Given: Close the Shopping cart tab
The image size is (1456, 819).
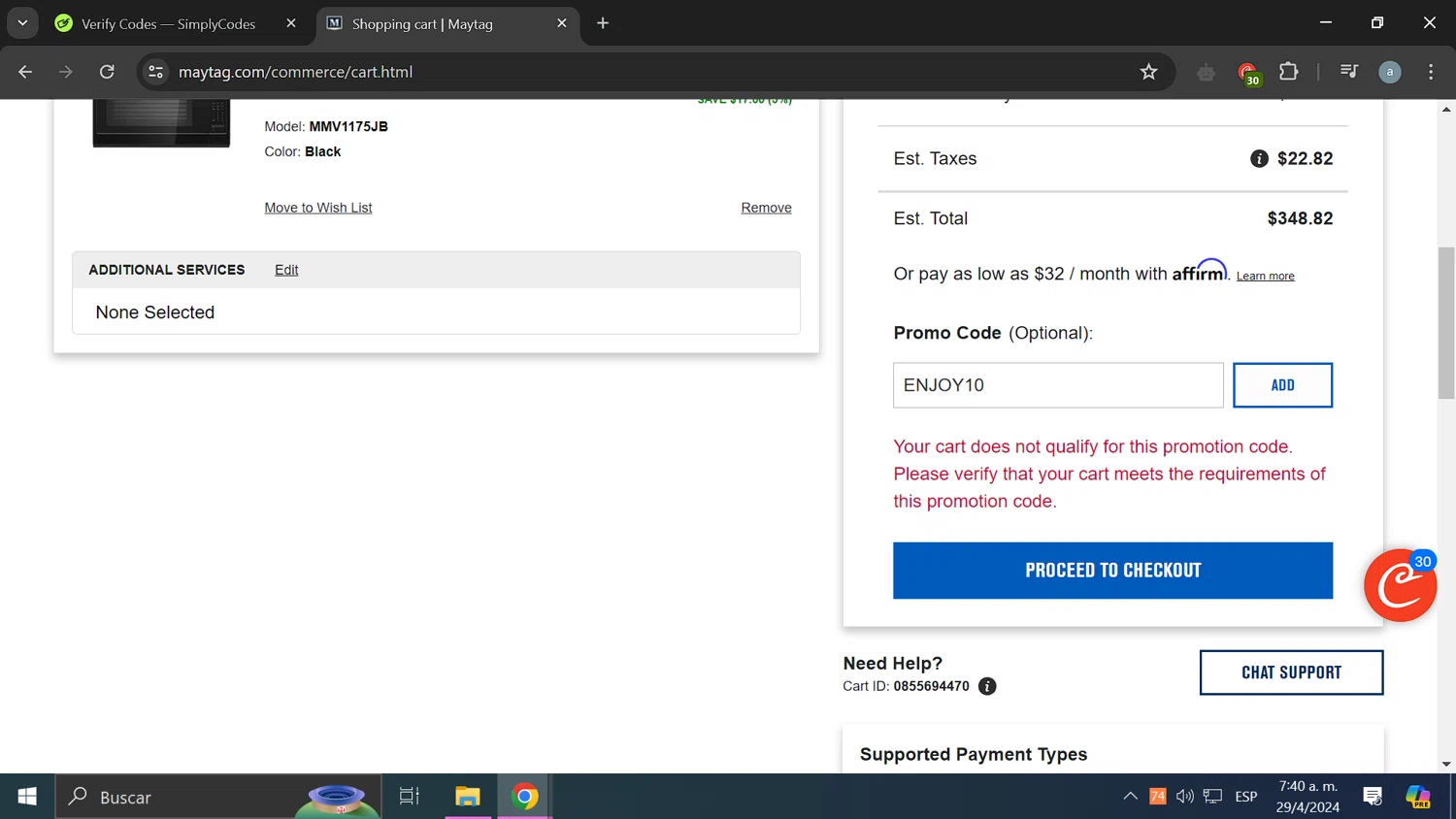Looking at the screenshot, I should point(562,23).
